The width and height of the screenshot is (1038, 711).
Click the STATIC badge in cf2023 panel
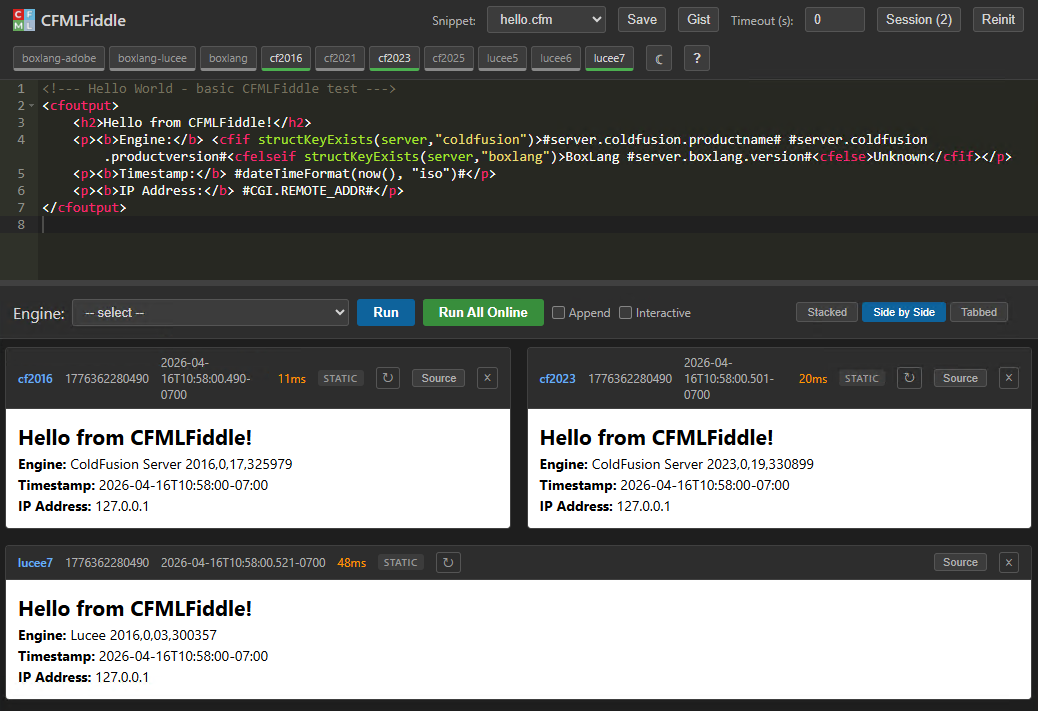coord(862,379)
